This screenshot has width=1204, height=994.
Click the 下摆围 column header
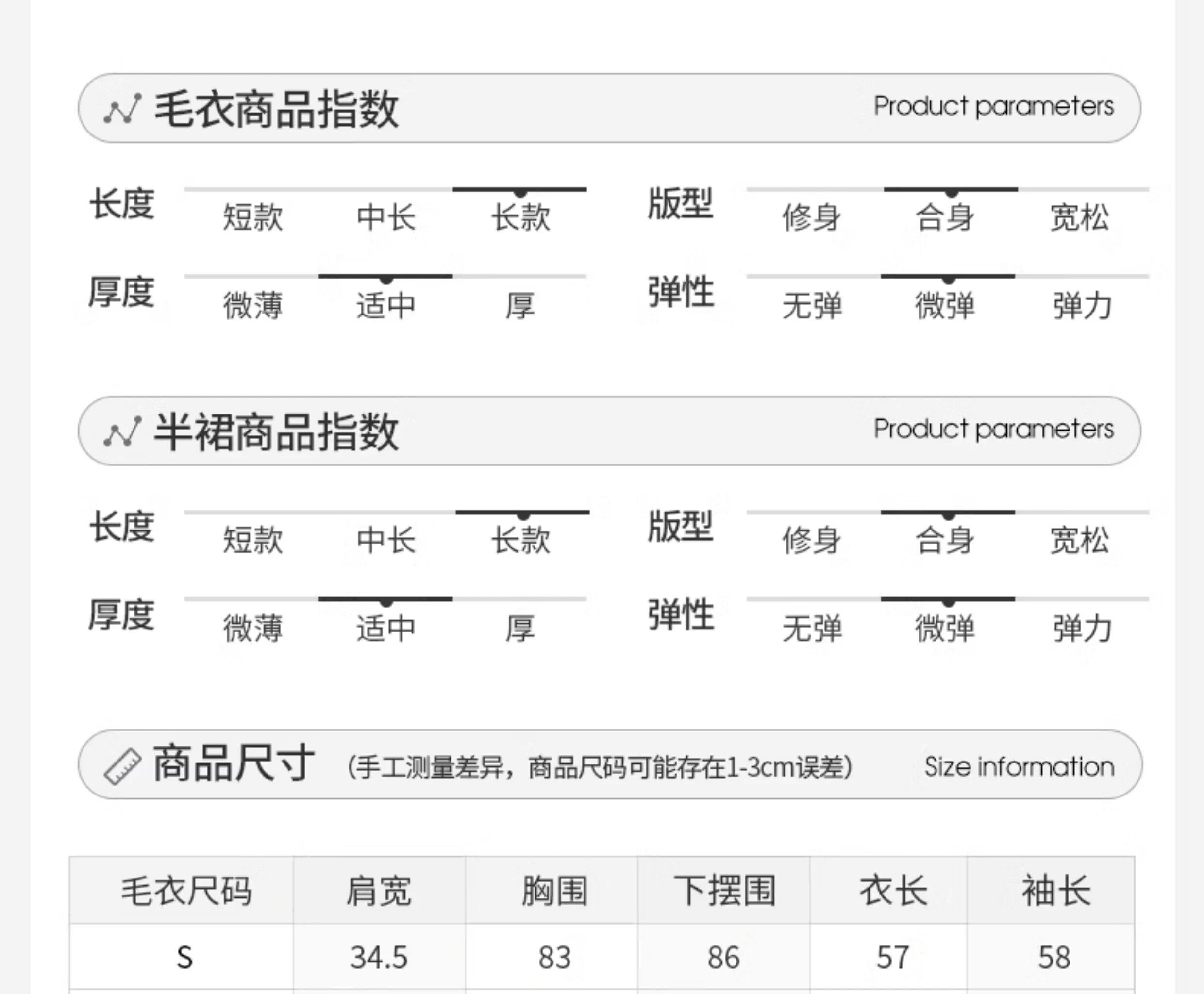724,891
